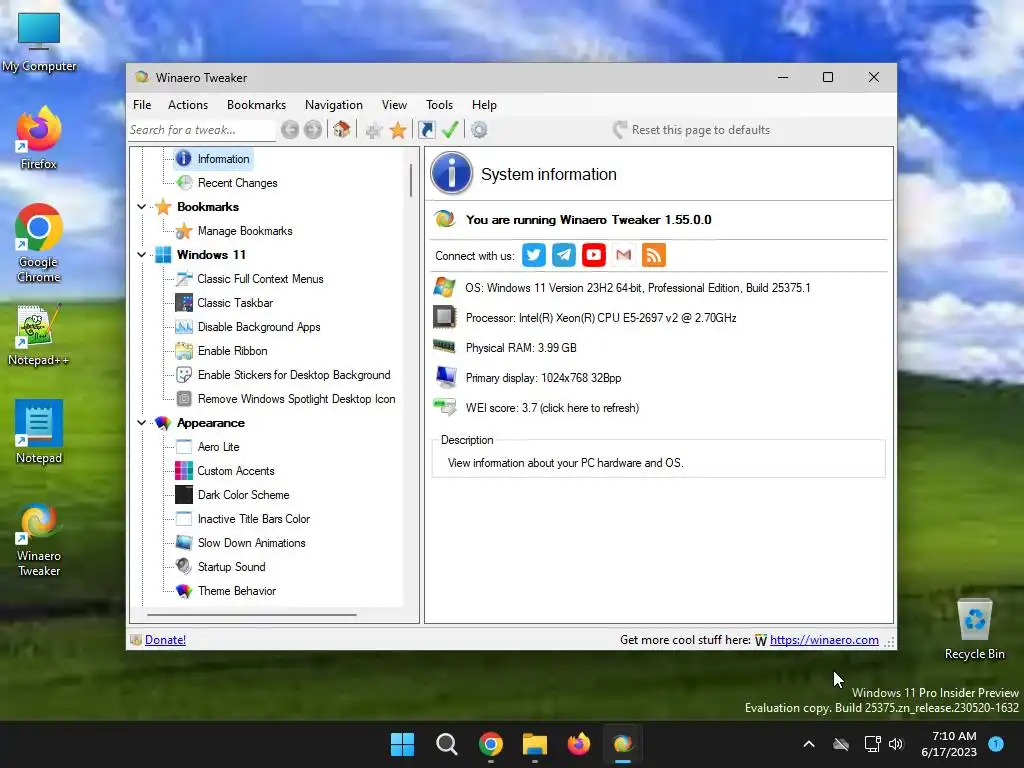Open the Telegram link icon
This screenshot has height=768, width=1024.
pyautogui.click(x=564, y=255)
